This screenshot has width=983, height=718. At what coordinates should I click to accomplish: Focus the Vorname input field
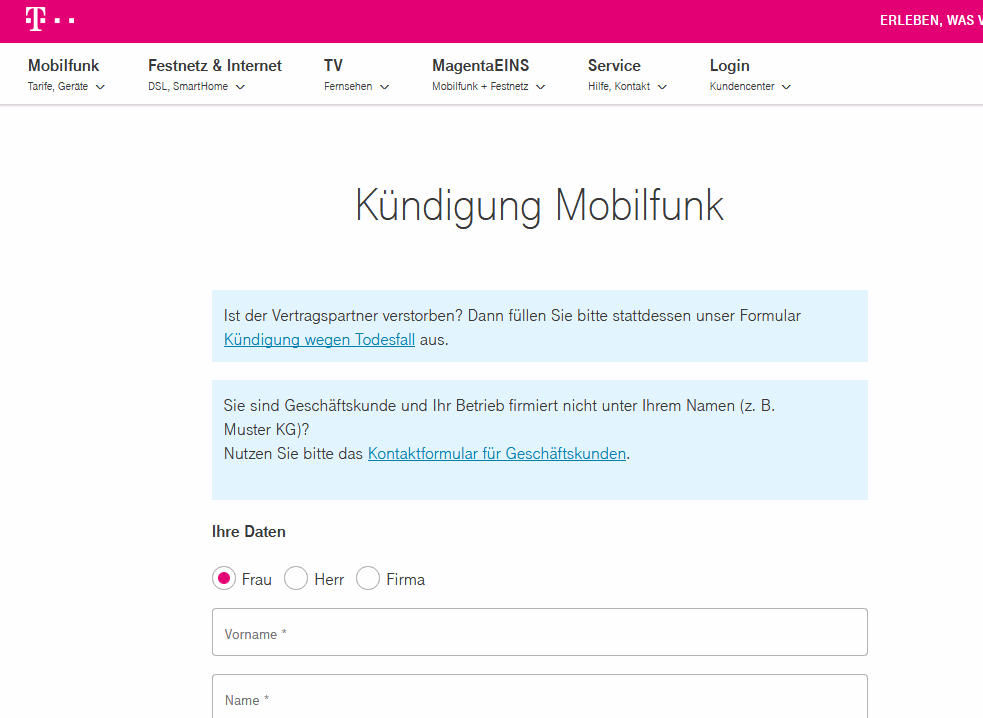click(x=540, y=632)
